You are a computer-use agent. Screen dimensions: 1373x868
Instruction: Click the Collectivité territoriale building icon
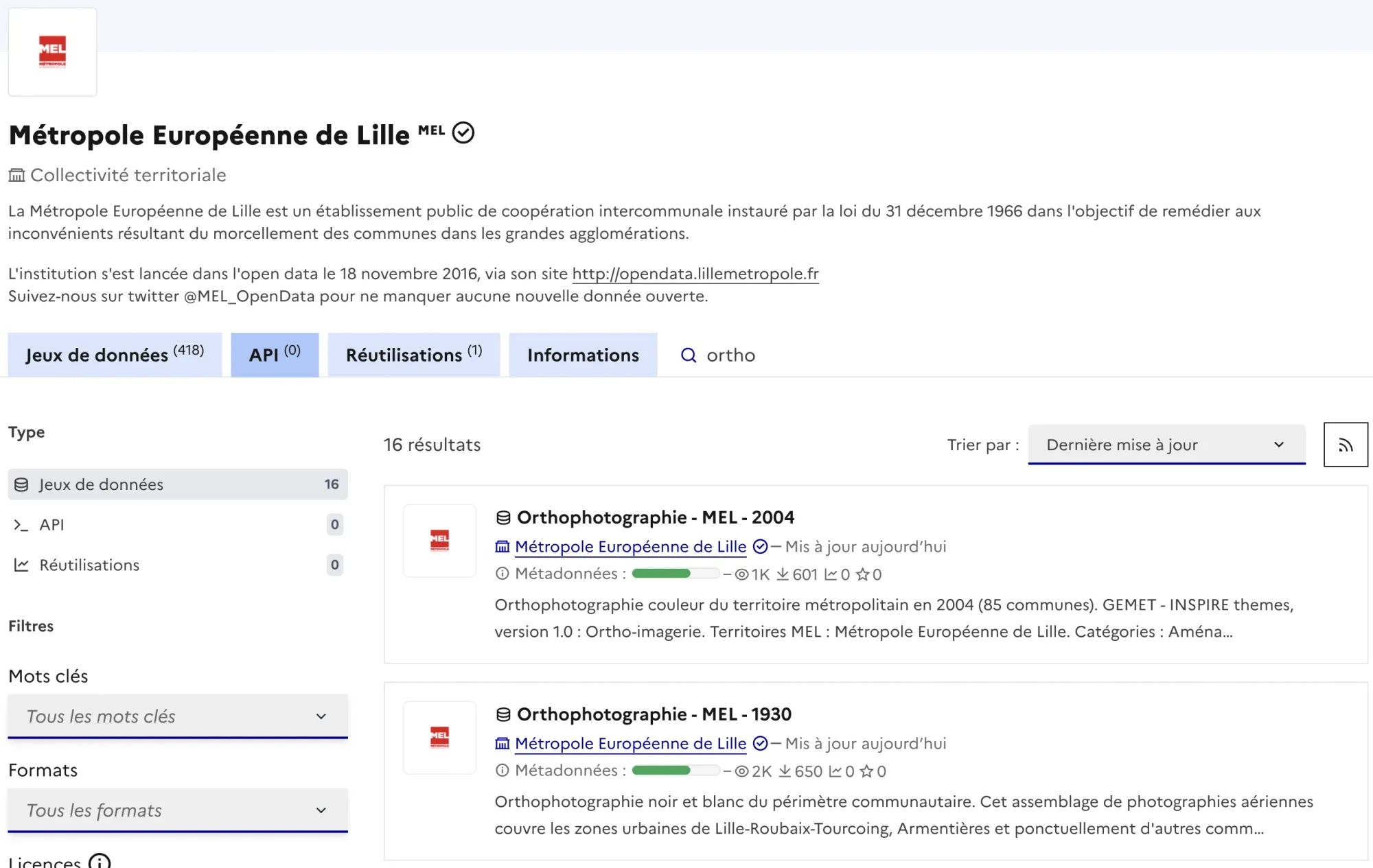(x=16, y=175)
